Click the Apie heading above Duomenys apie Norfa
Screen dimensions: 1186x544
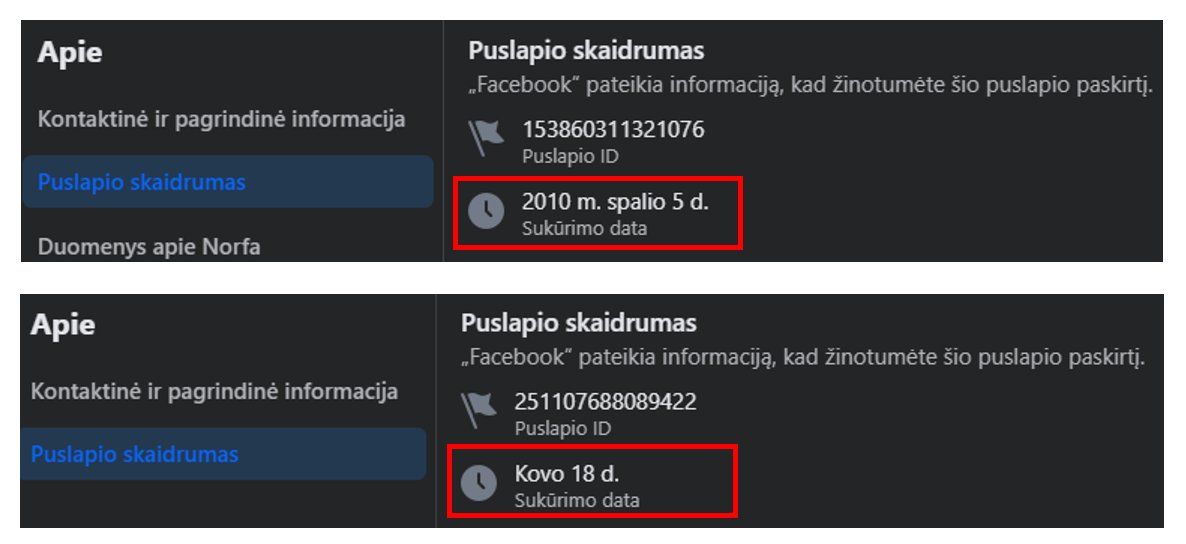(70, 53)
